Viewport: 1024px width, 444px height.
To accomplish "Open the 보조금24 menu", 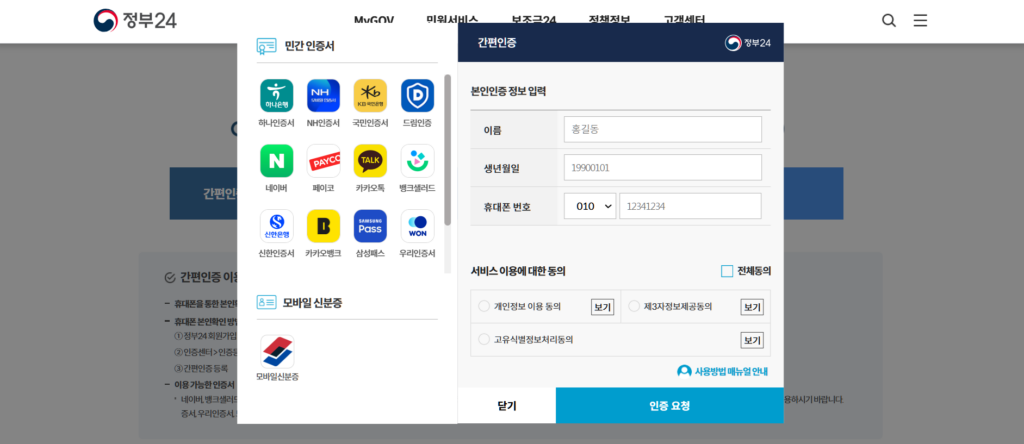I will pyautogui.click(x=534, y=20).
